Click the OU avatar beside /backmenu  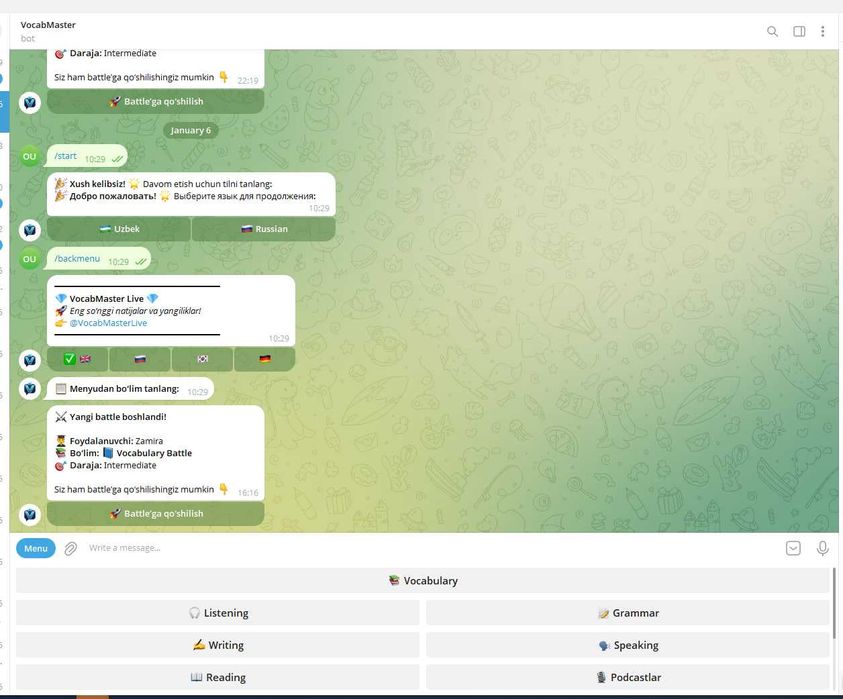click(30, 259)
